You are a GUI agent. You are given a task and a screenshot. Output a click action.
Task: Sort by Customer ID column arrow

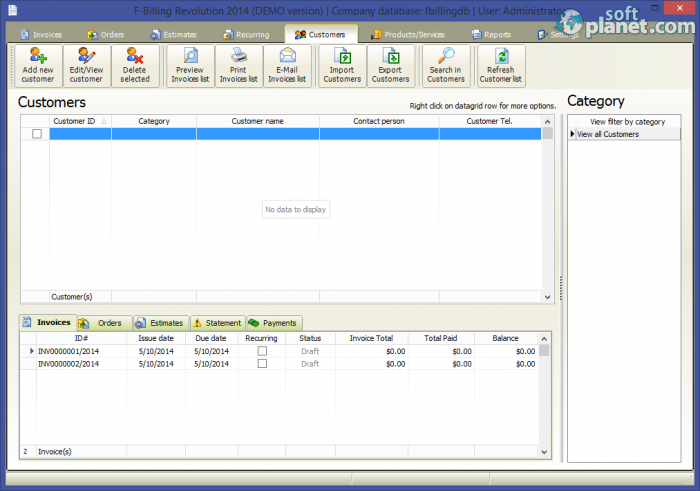click(x=104, y=121)
